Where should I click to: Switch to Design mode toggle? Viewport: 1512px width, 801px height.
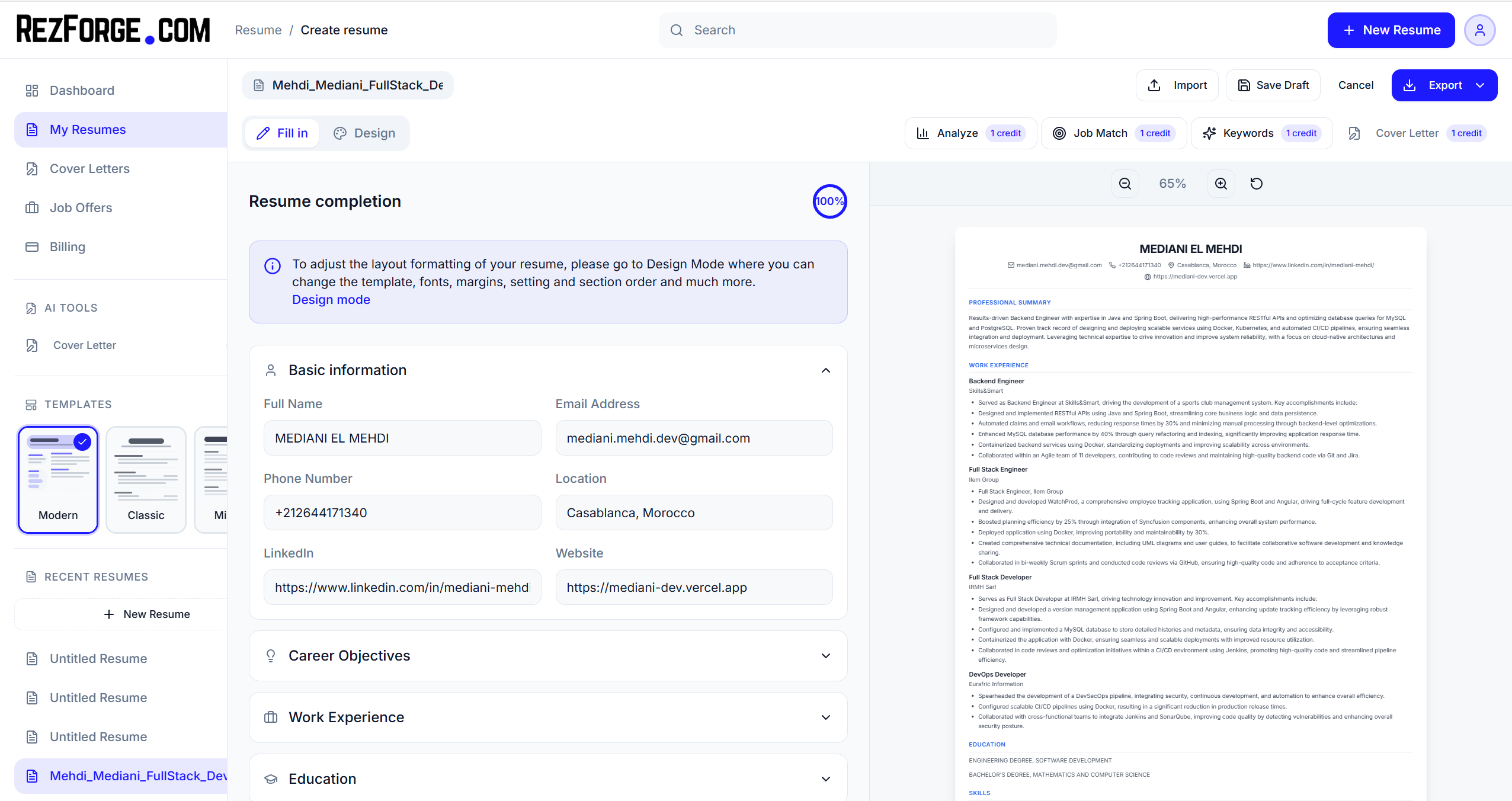click(x=364, y=133)
